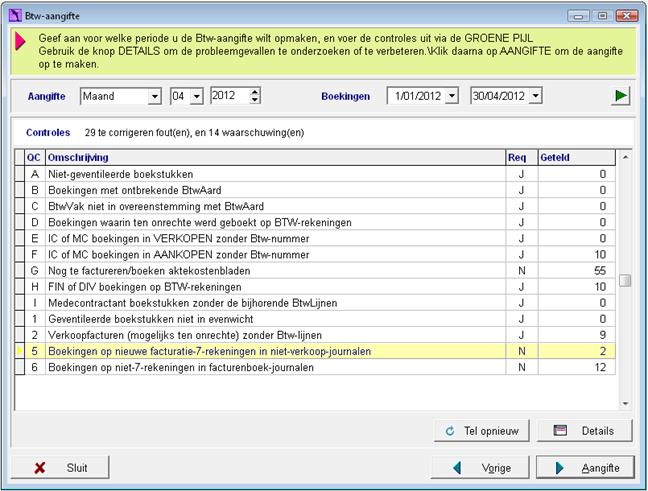The image size is (648, 491).
Task: Click the Req value N of row G
Action: click(x=522, y=271)
